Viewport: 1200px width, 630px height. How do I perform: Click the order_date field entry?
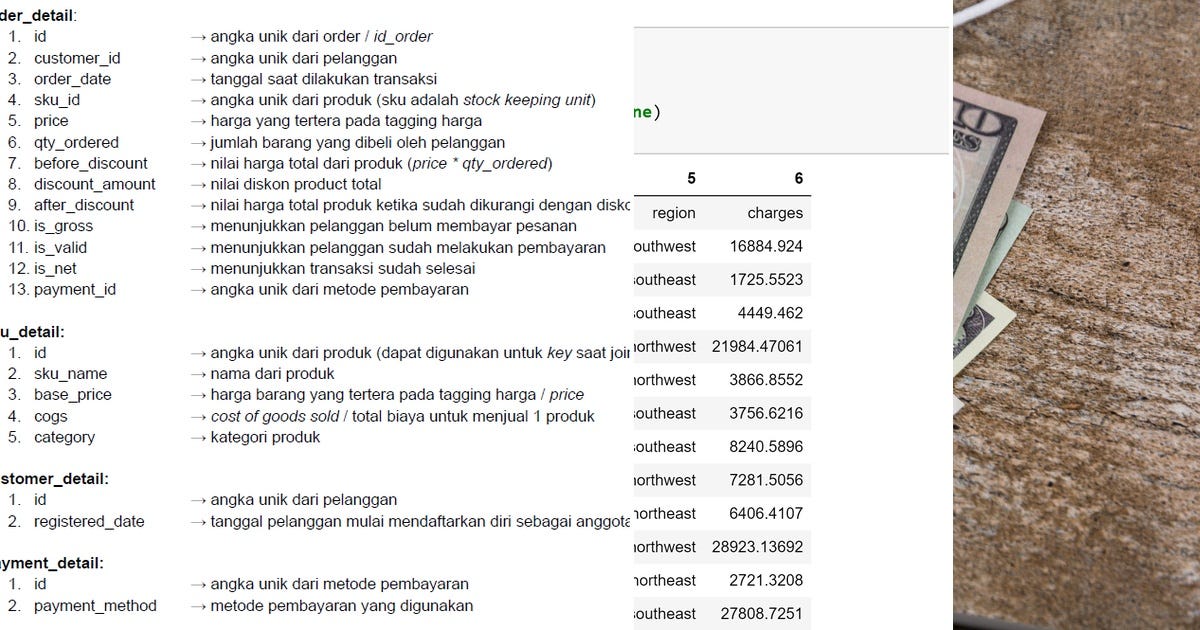click(70, 78)
